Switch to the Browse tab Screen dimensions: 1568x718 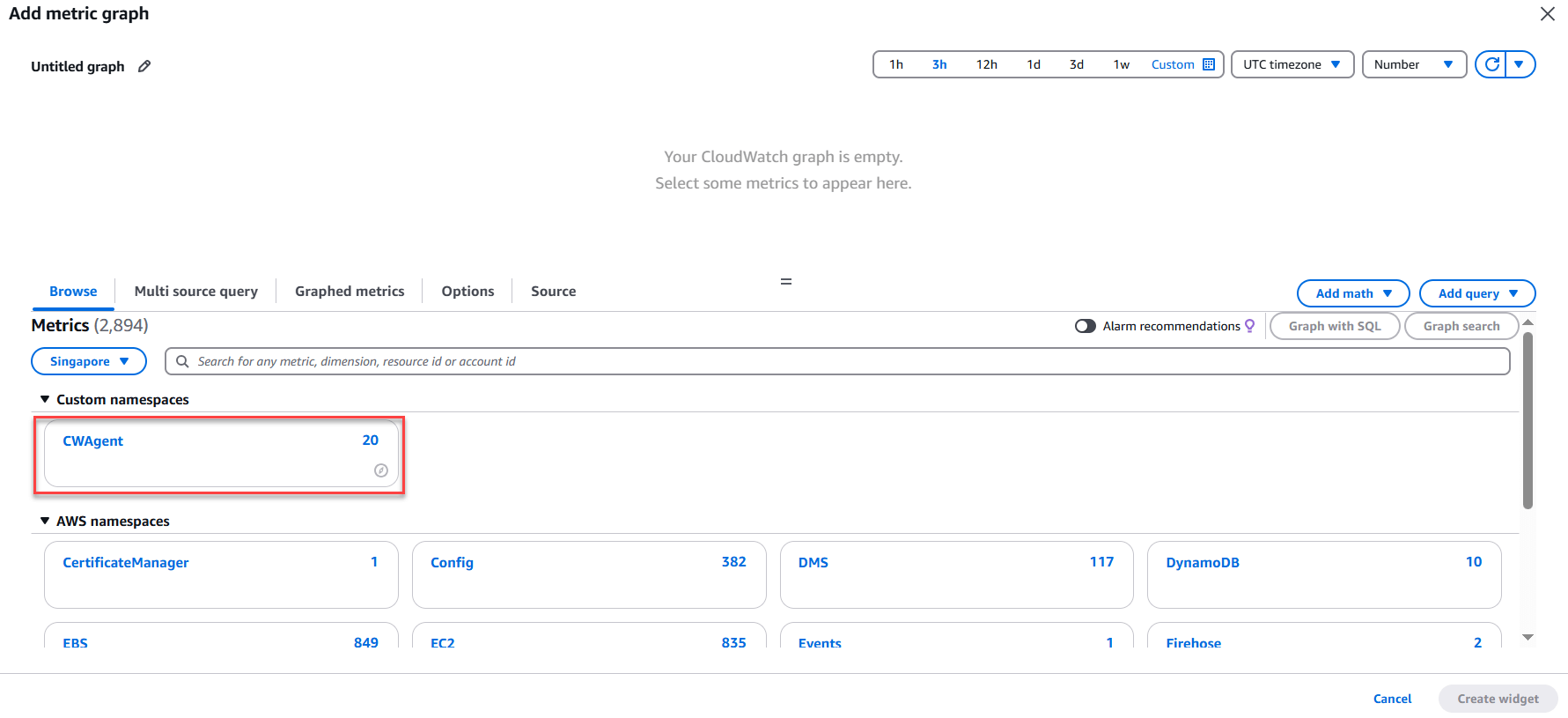point(73,292)
